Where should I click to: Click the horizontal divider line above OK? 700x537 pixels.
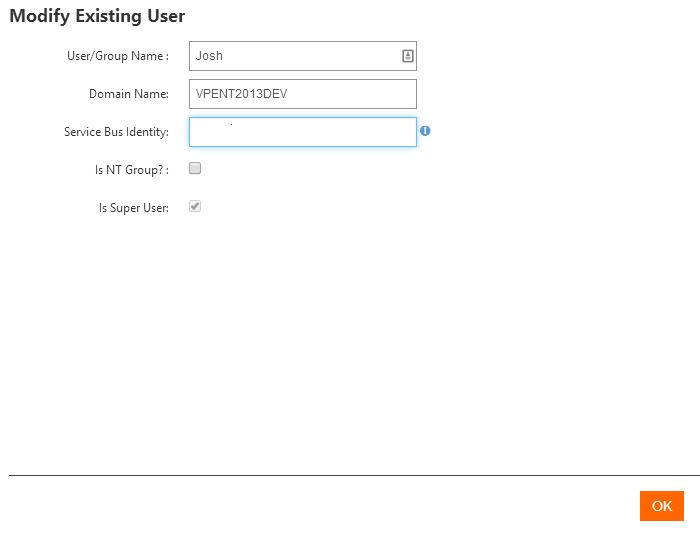[350, 475]
